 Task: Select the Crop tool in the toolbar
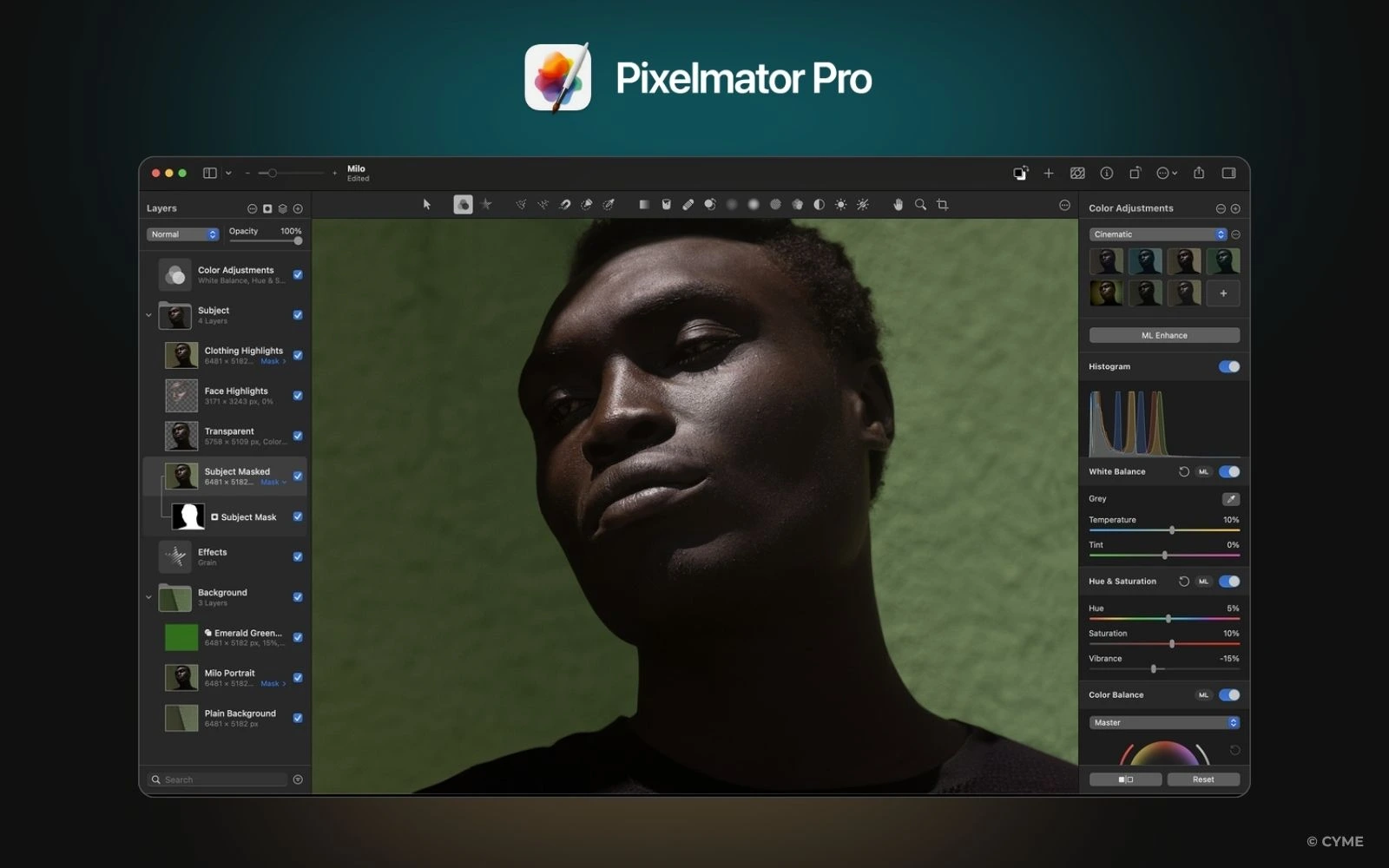[x=940, y=205]
